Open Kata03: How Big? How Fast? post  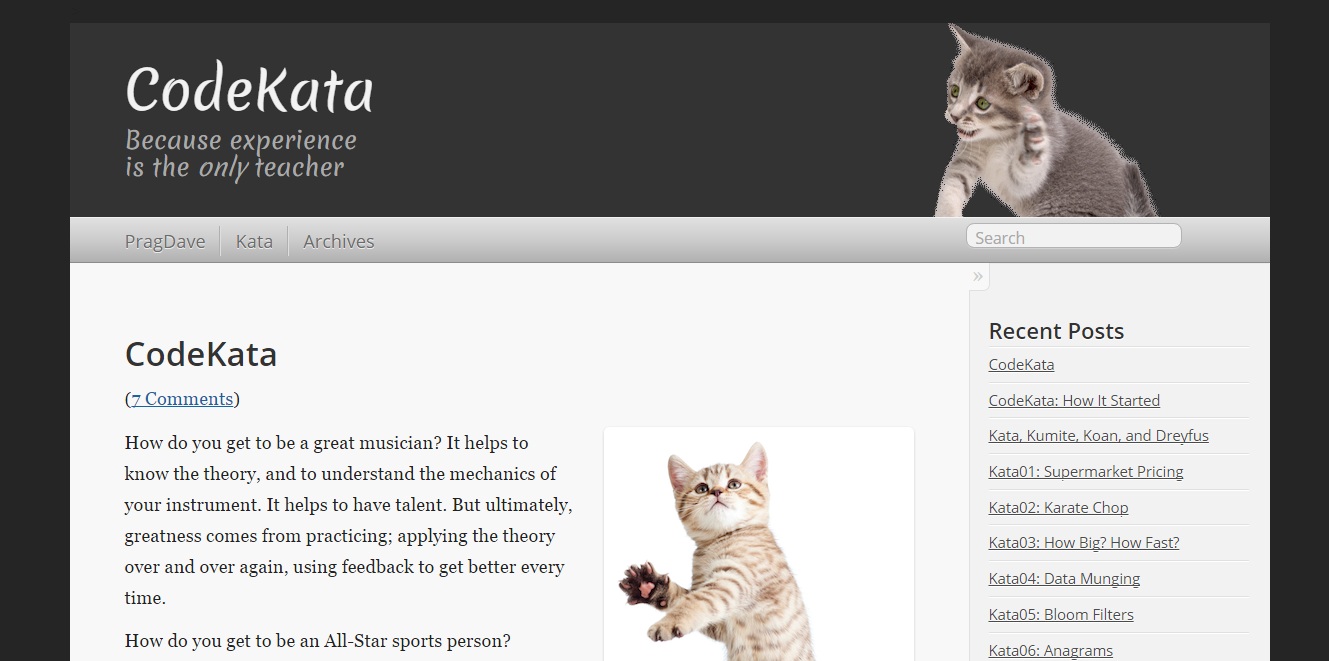1084,543
